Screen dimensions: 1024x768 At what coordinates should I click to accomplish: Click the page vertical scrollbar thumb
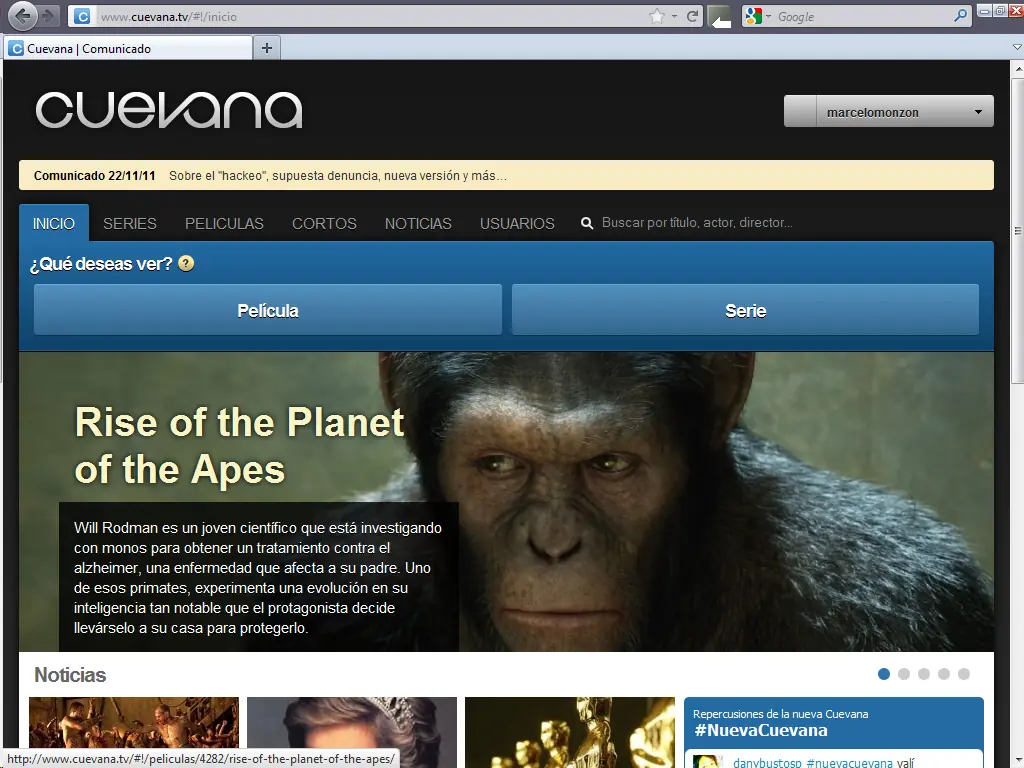[1017, 230]
